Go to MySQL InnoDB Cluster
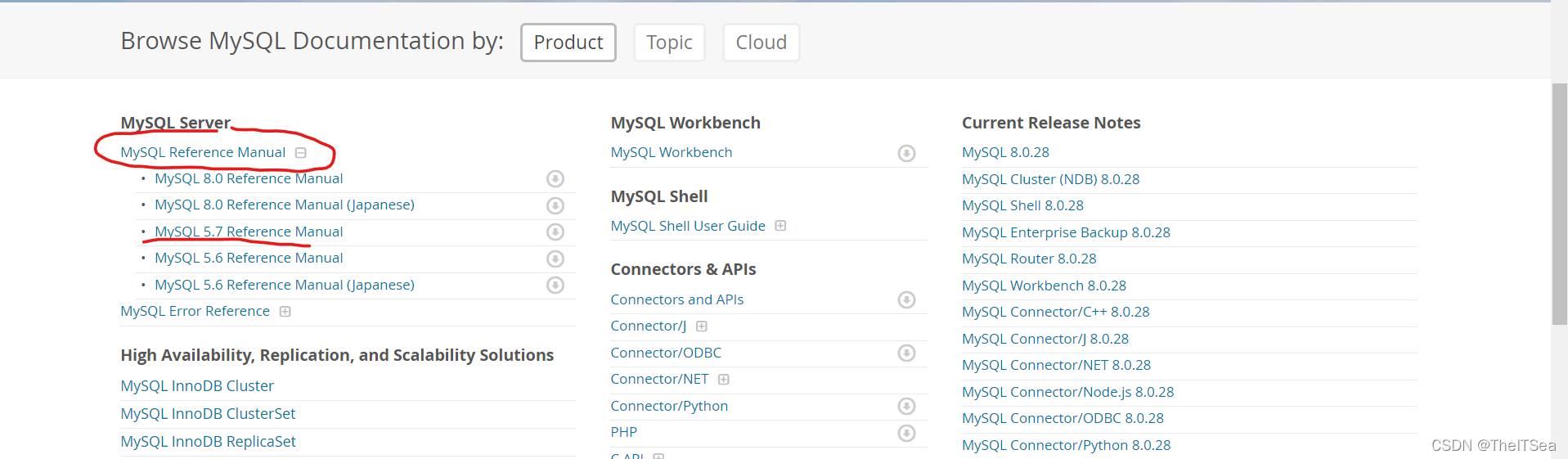The image size is (1568, 459). point(197,385)
